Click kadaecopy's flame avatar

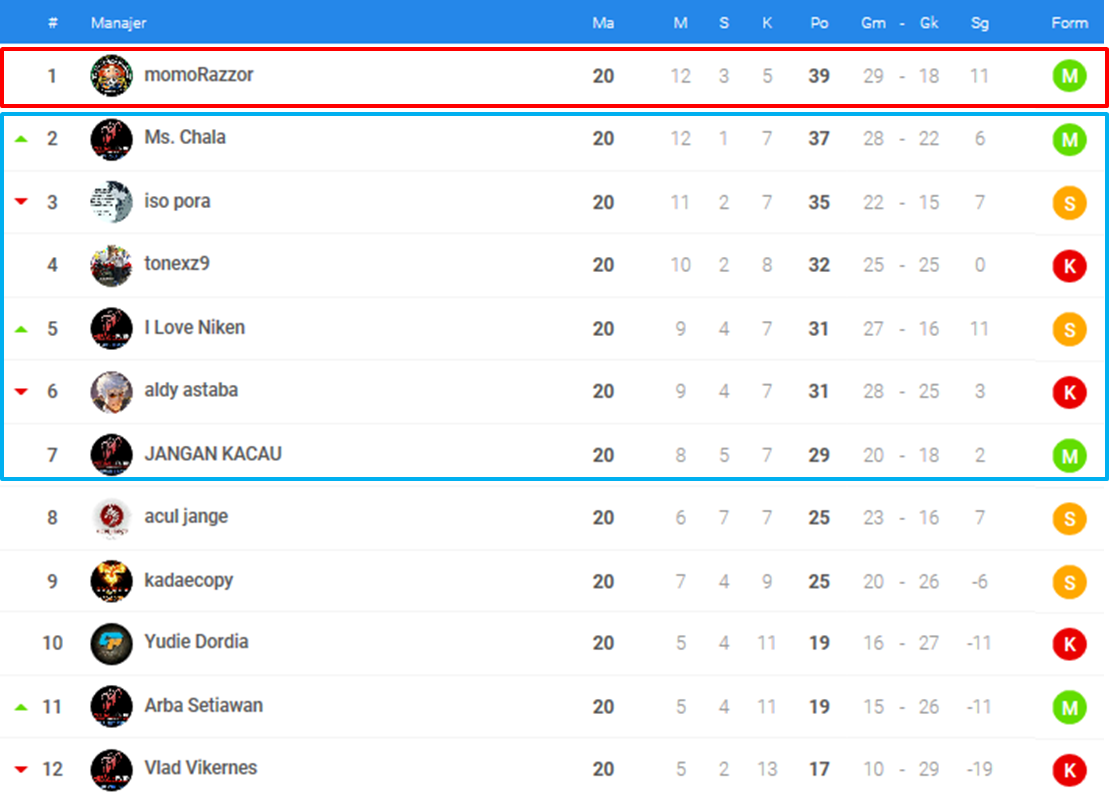point(111,581)
